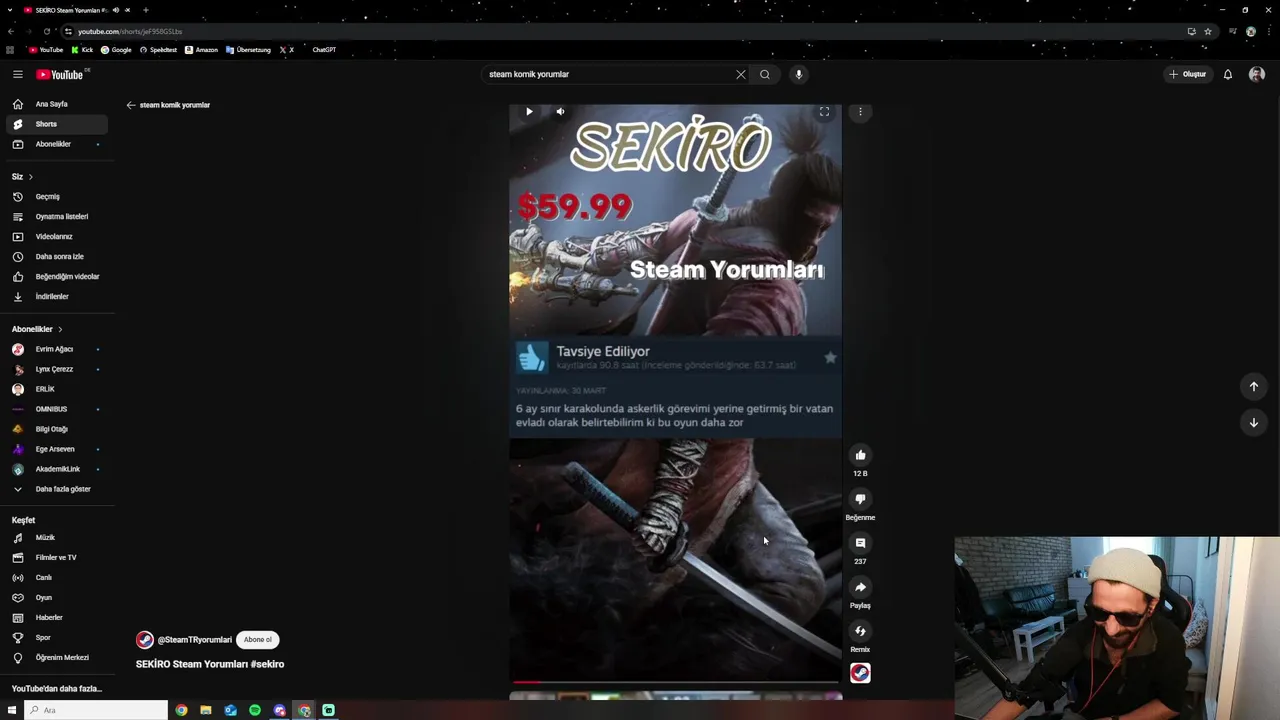Open Spor sports section
This screenshot has width=1280, height=720.
pyautogui.click(x=55, y=638)
